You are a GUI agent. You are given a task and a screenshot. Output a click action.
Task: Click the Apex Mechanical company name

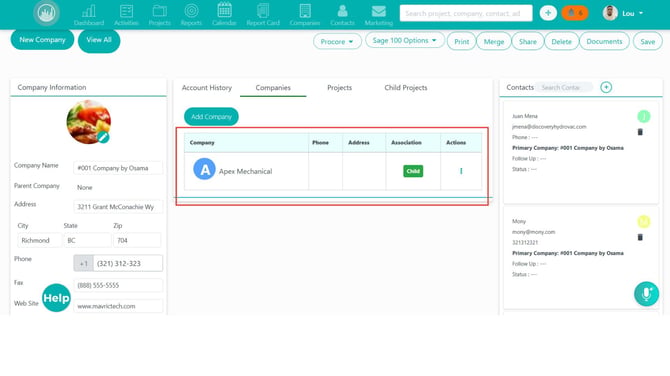coord(245,171)
